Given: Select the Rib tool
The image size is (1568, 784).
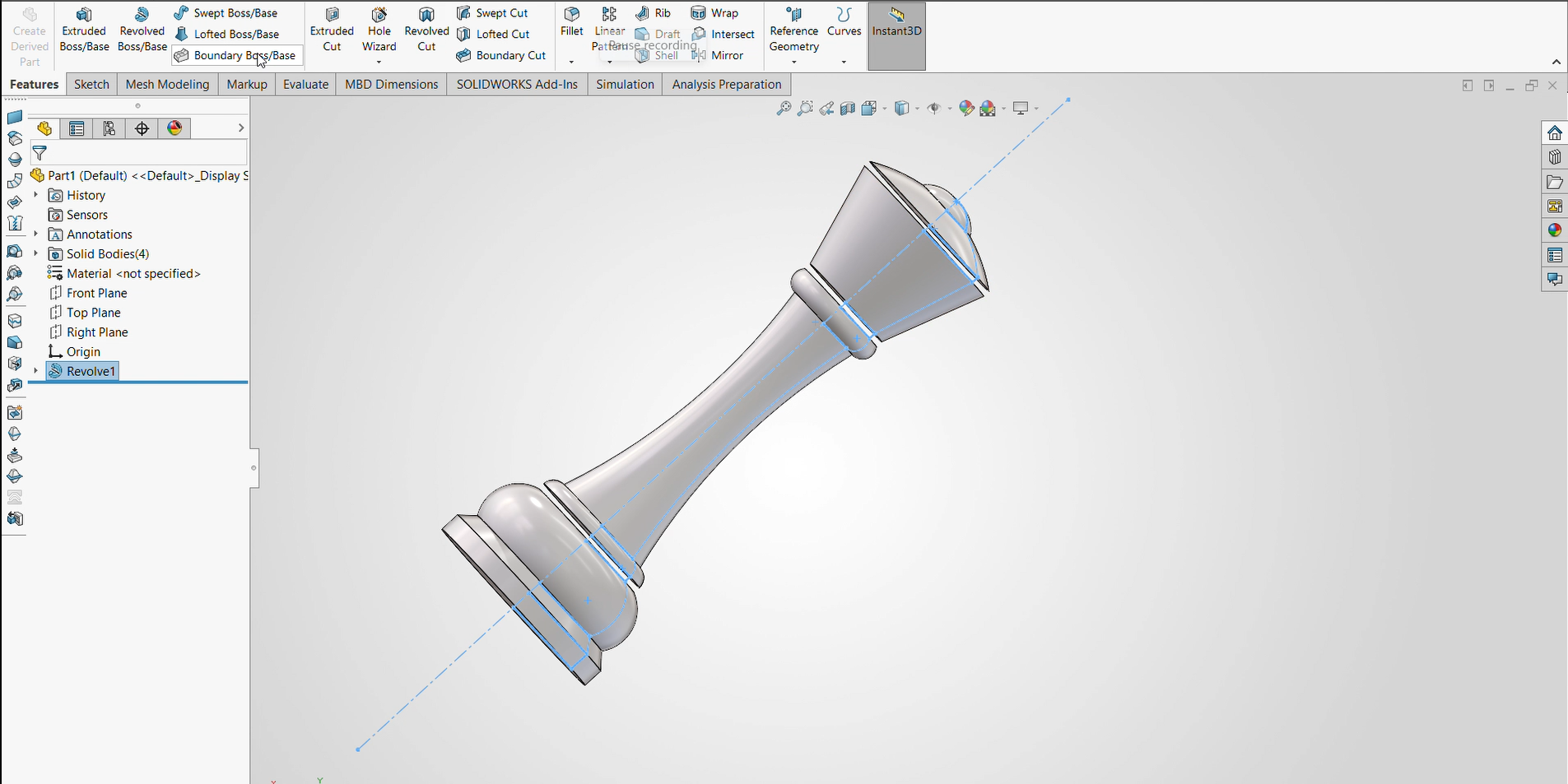Looking at the screenshot, I should pos(654,13).
